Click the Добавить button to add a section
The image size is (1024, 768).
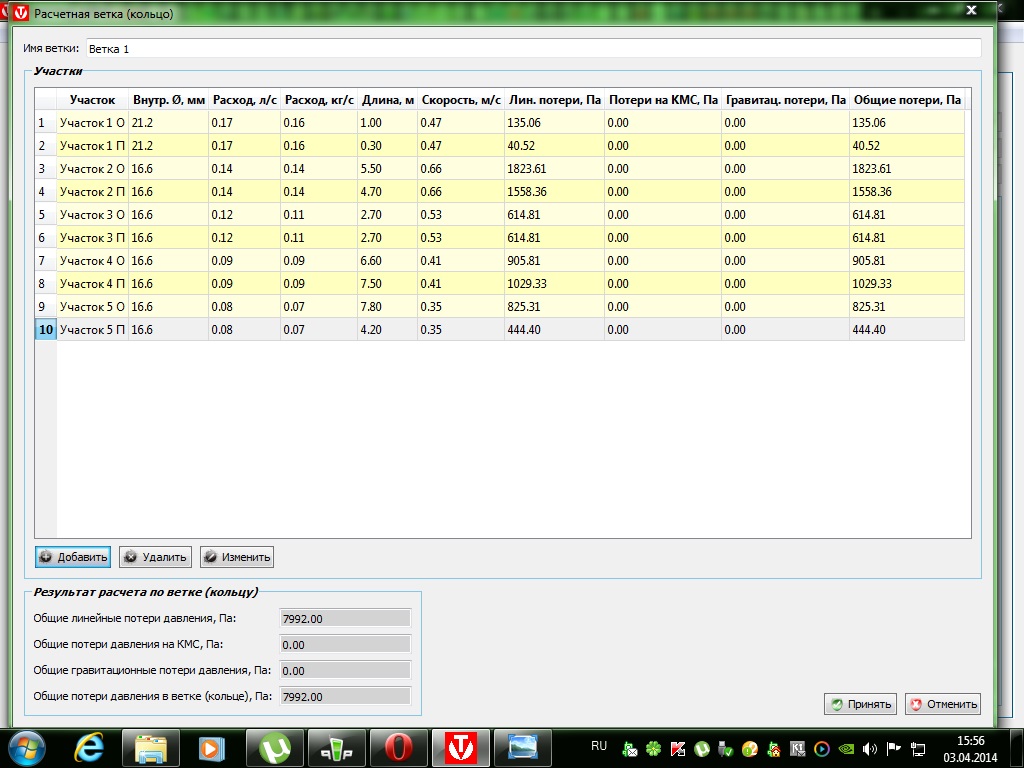coord(73,557)
